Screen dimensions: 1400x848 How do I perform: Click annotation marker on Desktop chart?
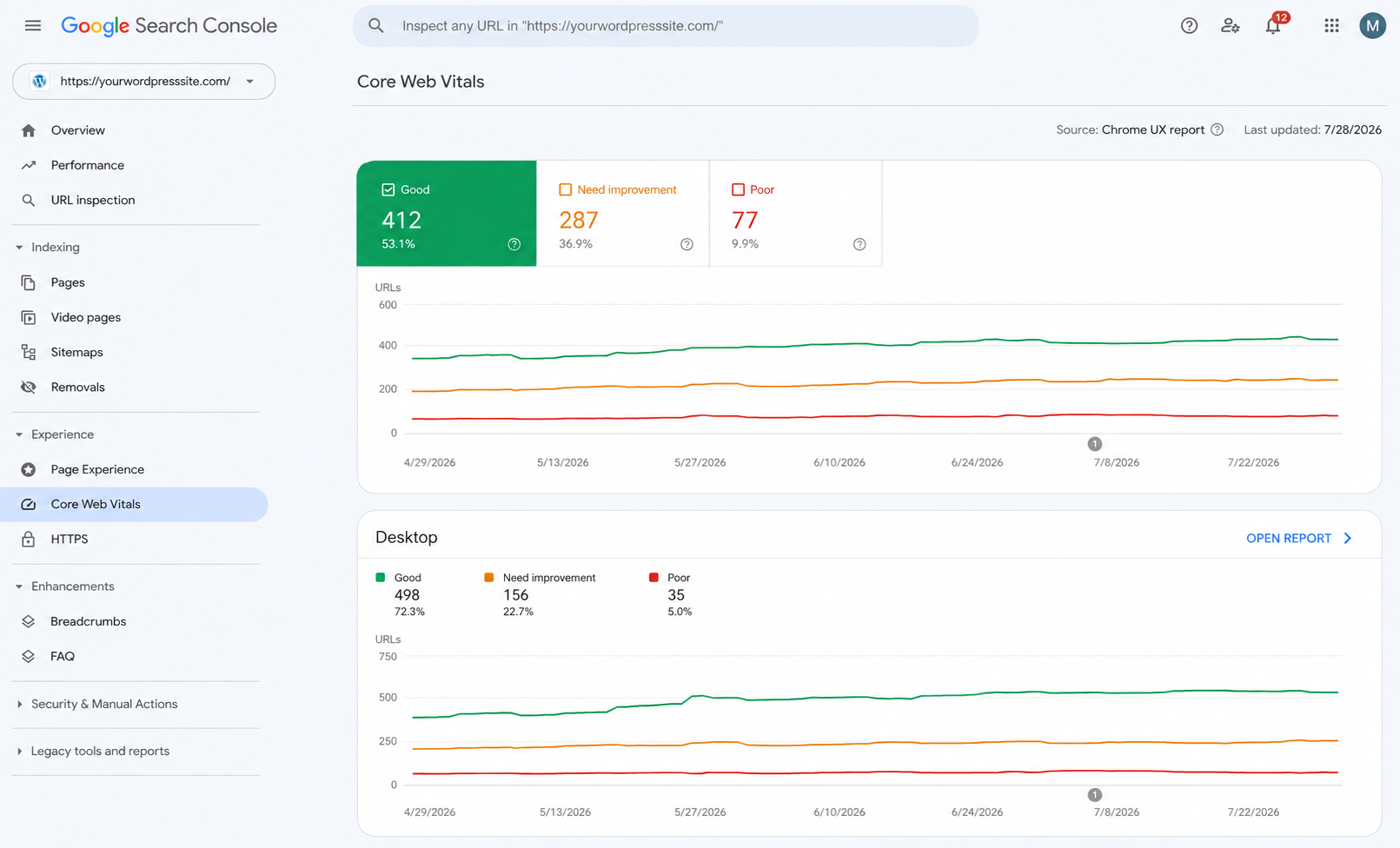click(1095, 795)
